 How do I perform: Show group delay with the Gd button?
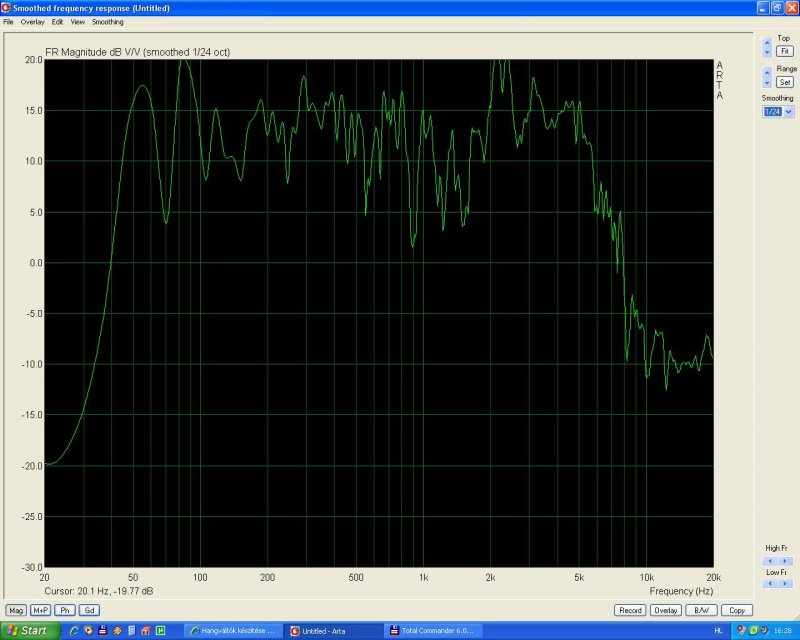(x=89, y=610)
